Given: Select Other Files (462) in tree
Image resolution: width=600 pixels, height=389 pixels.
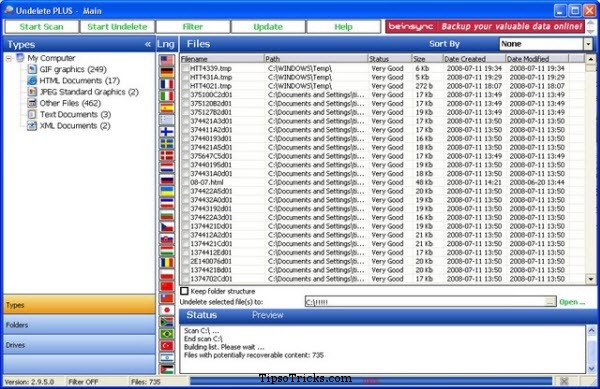Looking at the screenshot, I should [x=70, y=103].
